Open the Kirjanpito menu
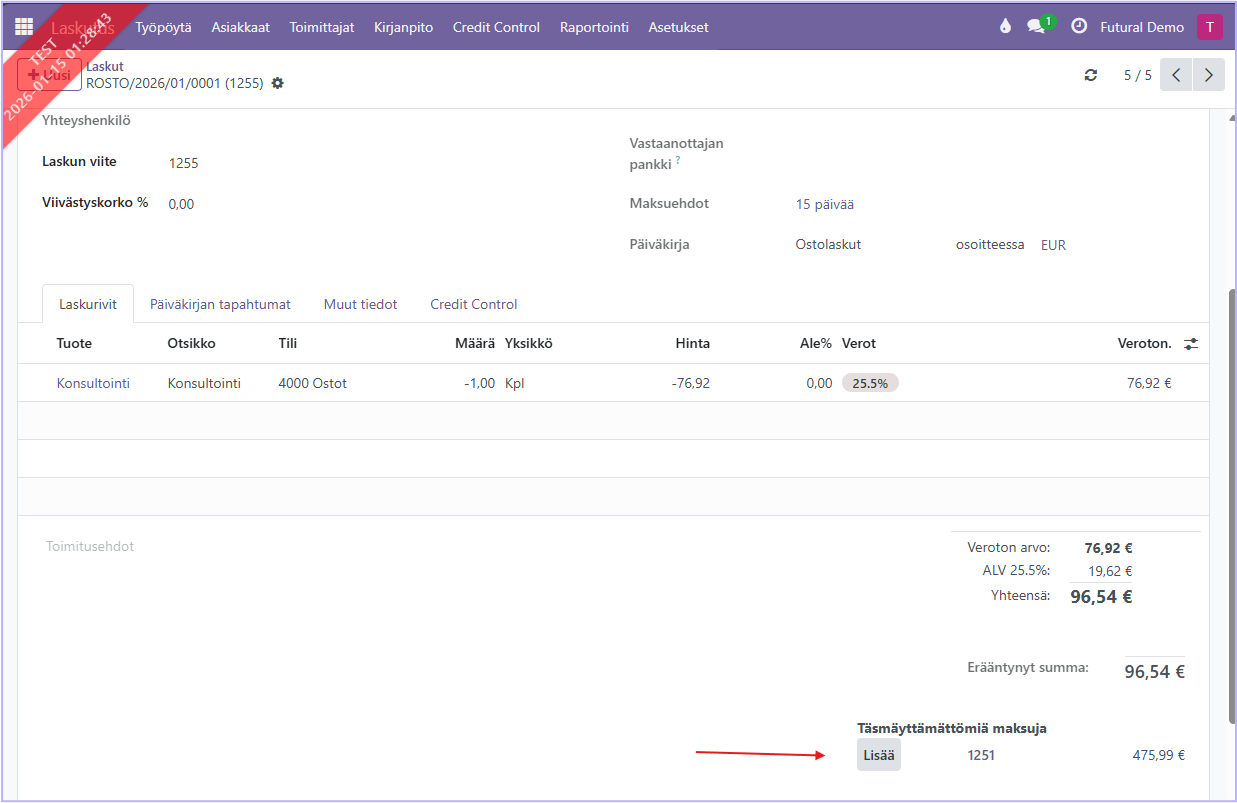Viewport: 1237px width, 803px height. pos(403,27)
